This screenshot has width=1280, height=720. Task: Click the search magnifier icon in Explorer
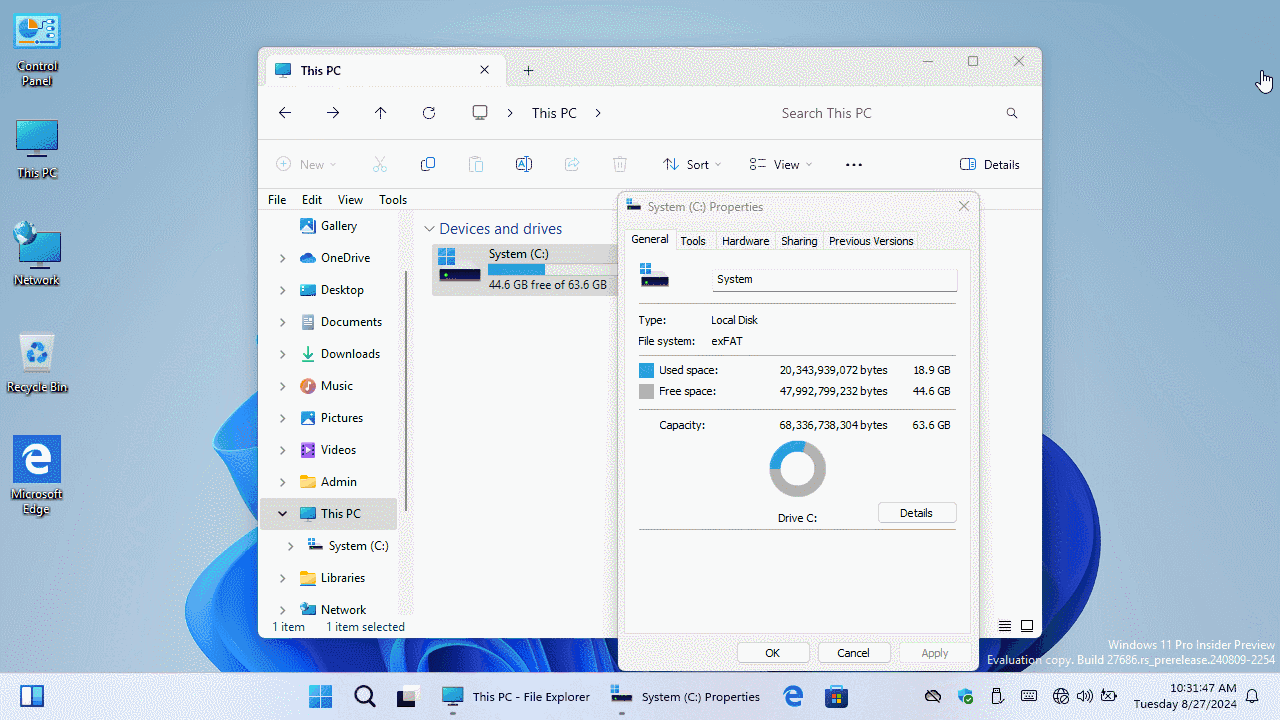click(1012, 113)
